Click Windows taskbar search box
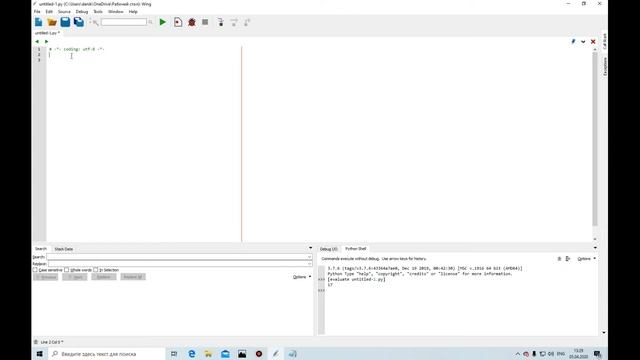This screenshot has height=360, width=640. tap(107, 354)
